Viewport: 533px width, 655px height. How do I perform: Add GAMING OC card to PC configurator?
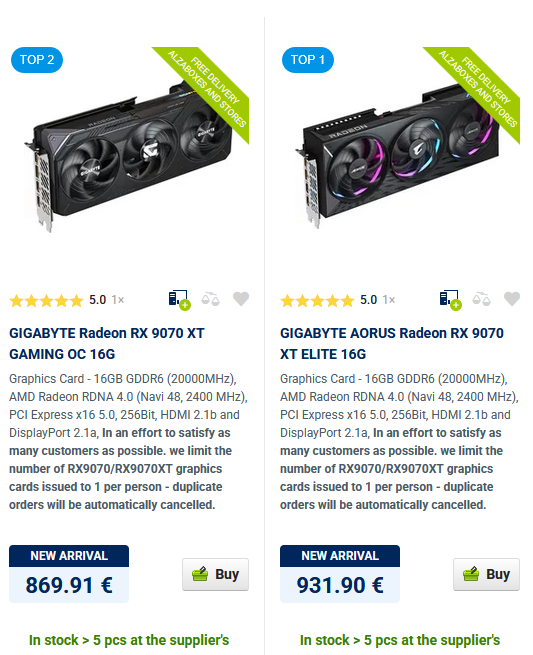coord(179,300)
